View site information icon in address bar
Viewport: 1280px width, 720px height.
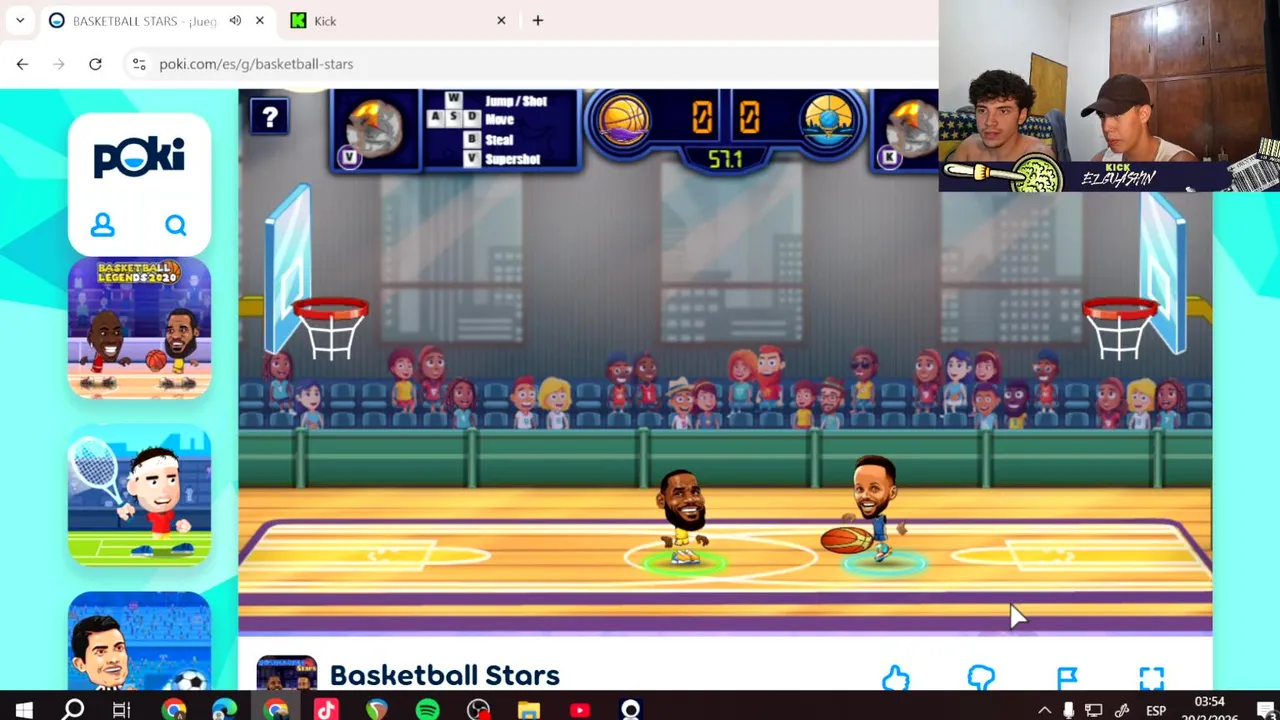click(139, 64)
